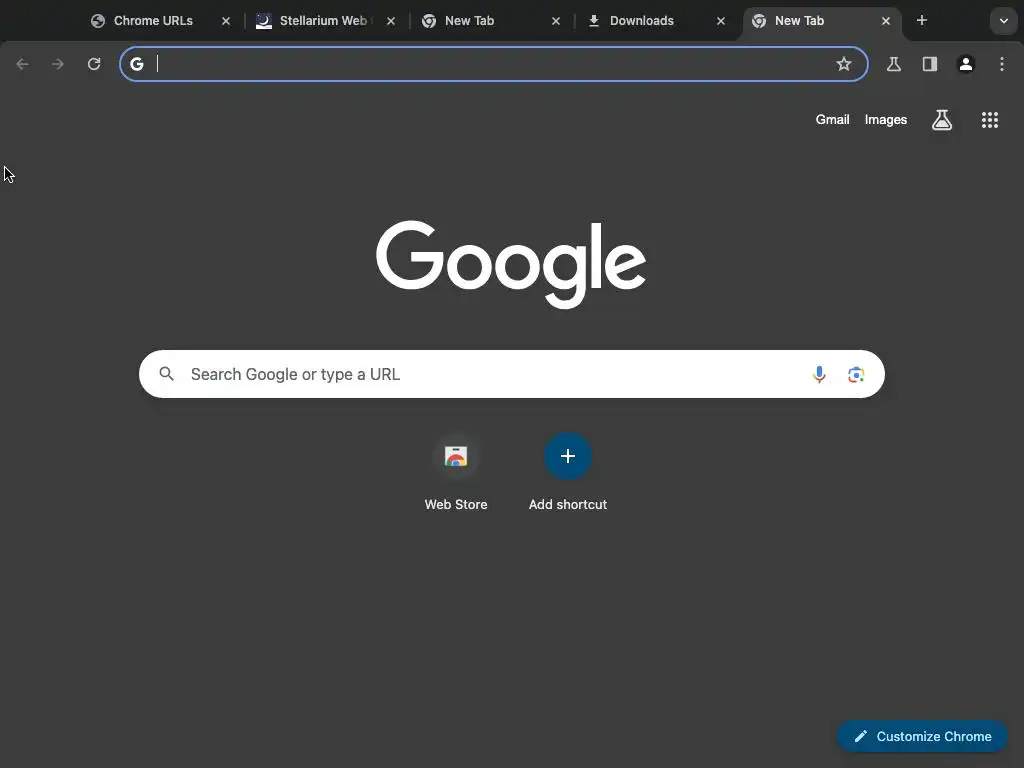The image size is (1024, 768).
Task: Close the Downloads tab
Action: coord(721,21)
